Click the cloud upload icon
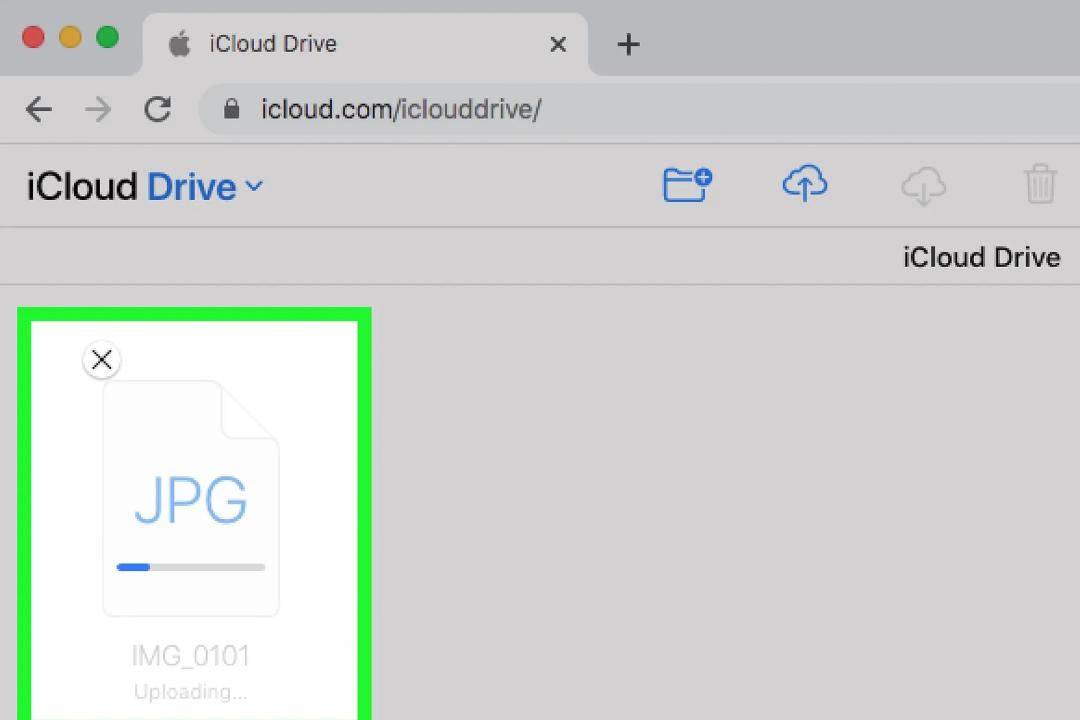Image resolution: width=1080 pixels, height=720 pixels. (x=804, y=183)
